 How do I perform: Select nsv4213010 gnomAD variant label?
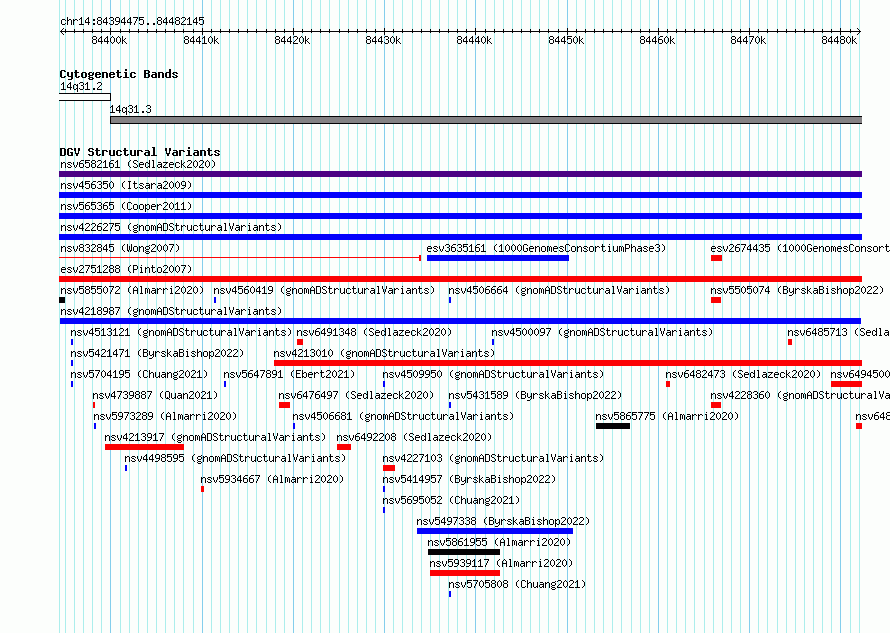coord(384,353)
